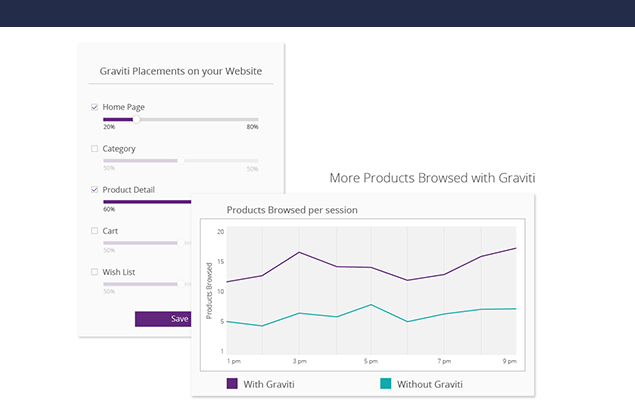Image resolution: width=635 pixels, height=416 pixels.
Task: Uncheck the Home Page checkbox
Action: tap(94, 107)
